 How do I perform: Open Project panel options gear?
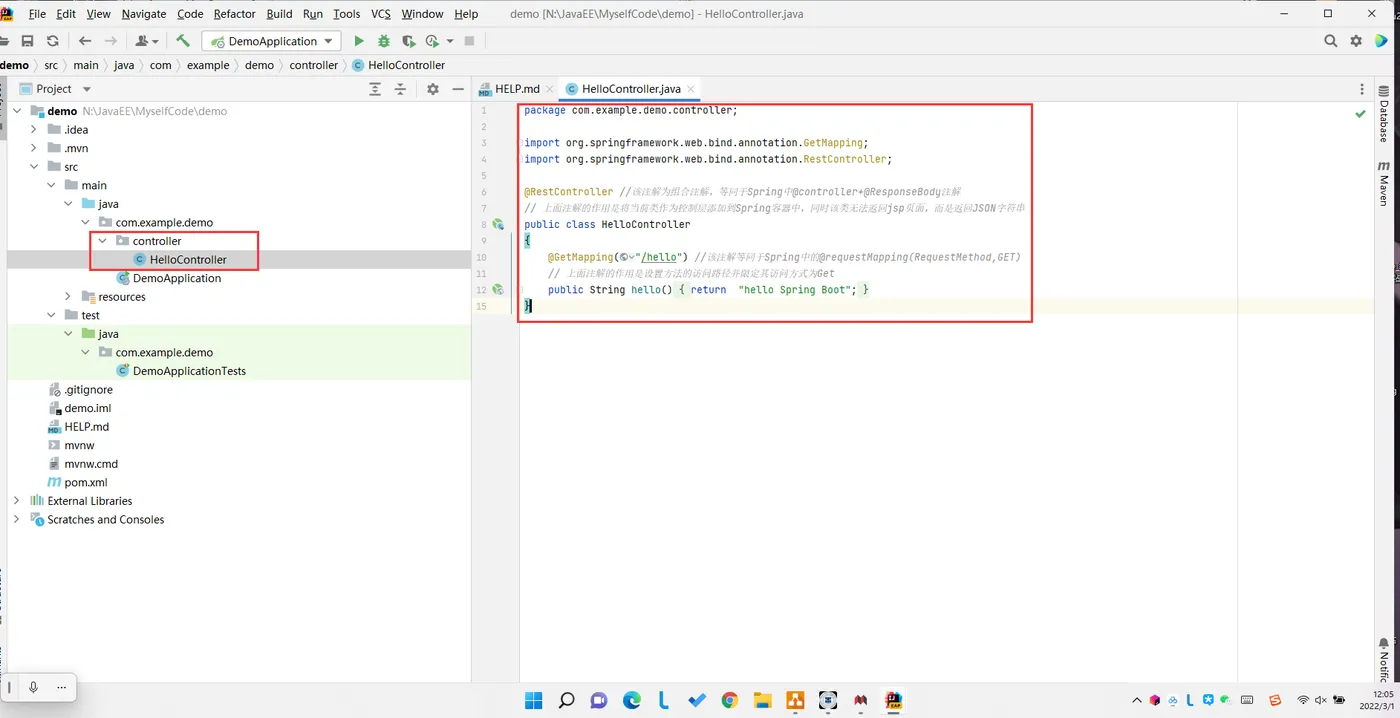[x=433, y=89]
